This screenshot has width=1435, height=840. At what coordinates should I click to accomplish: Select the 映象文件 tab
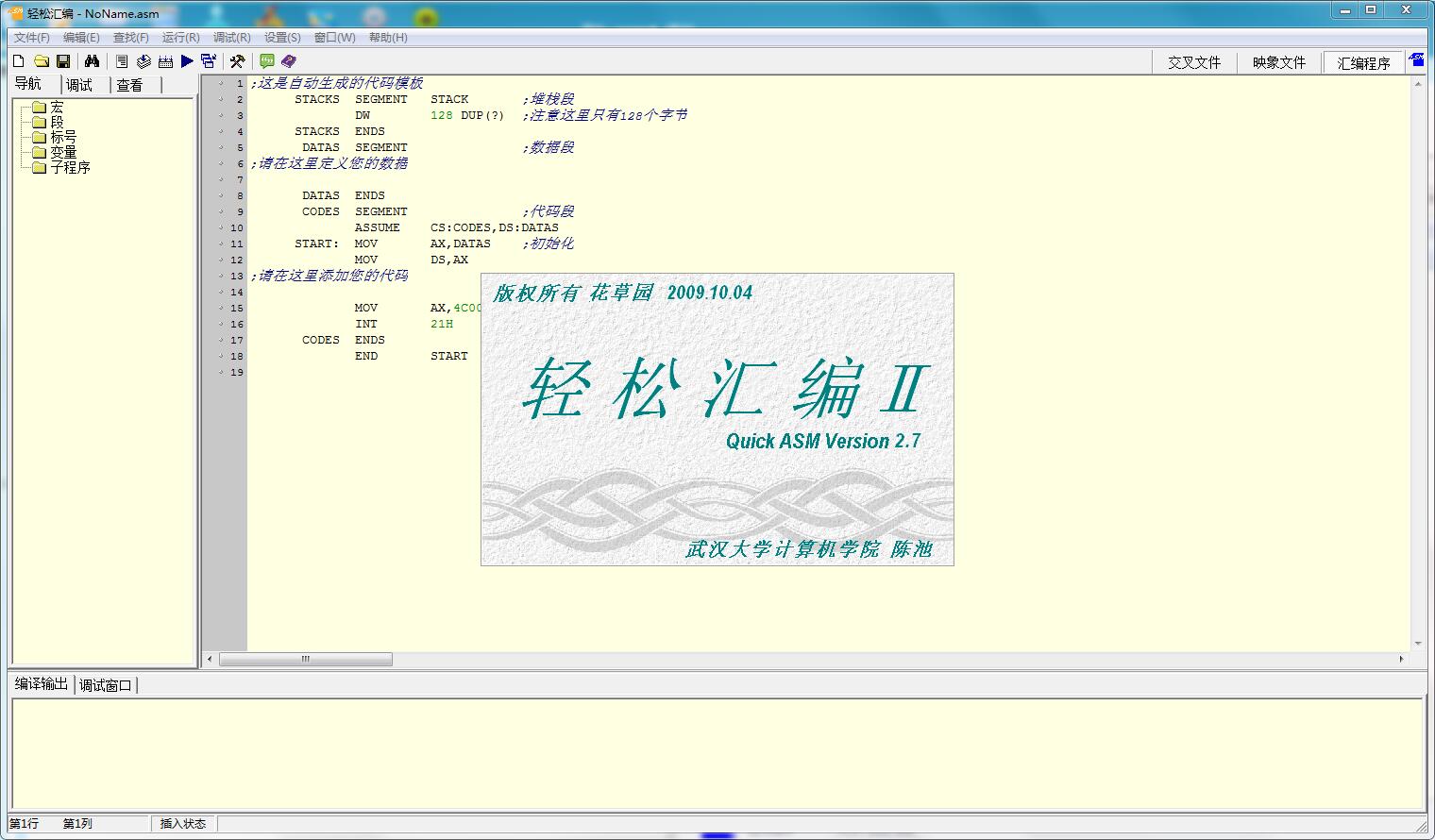pyautogui.click(x=1279, y=62)
